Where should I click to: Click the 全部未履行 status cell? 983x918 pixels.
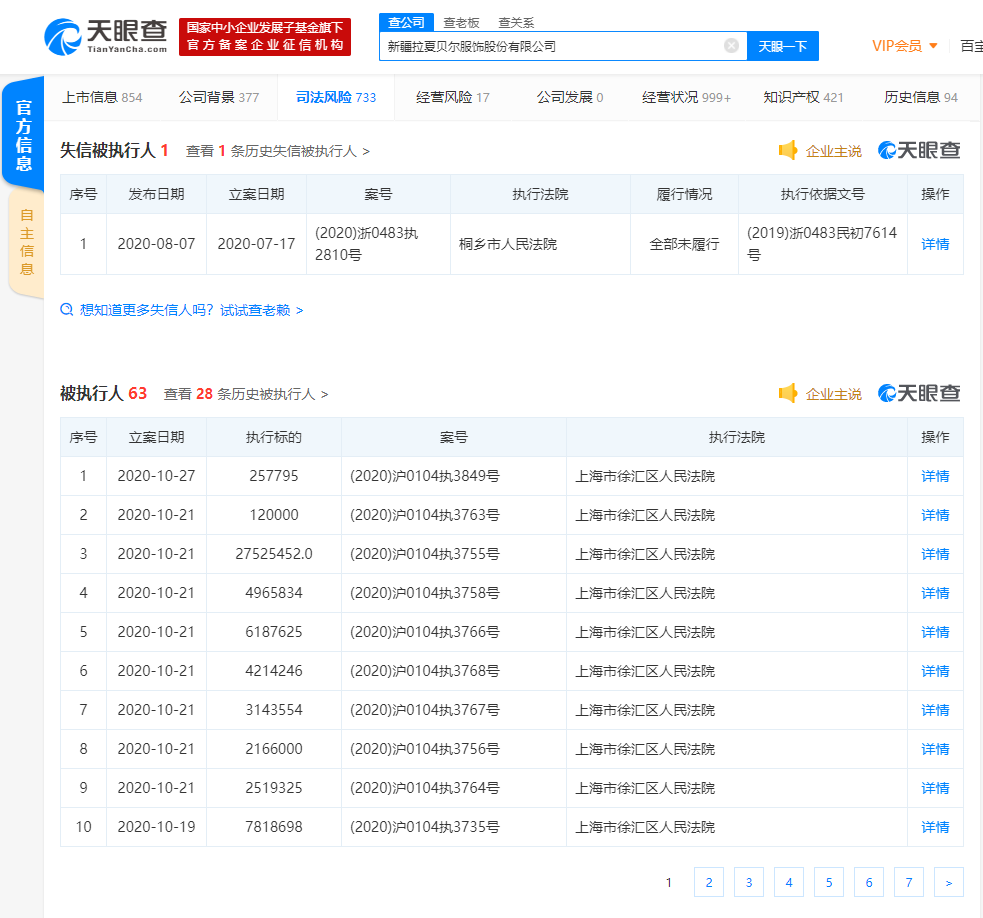tap(684, 244)
